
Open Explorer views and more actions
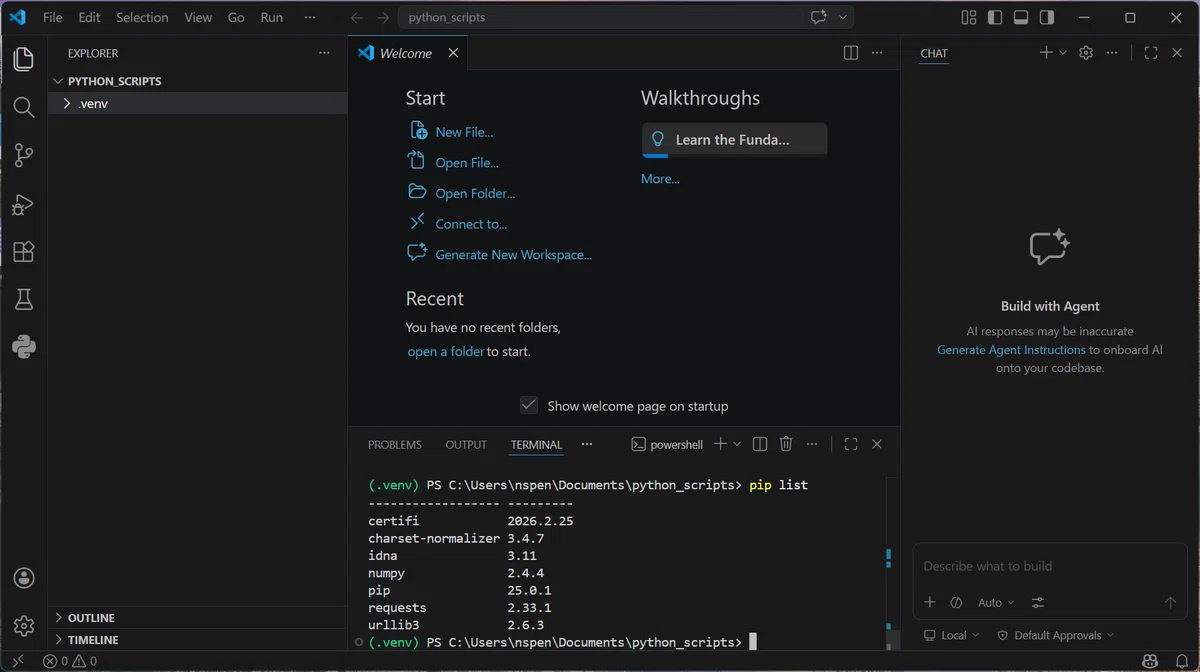(324, 53)
